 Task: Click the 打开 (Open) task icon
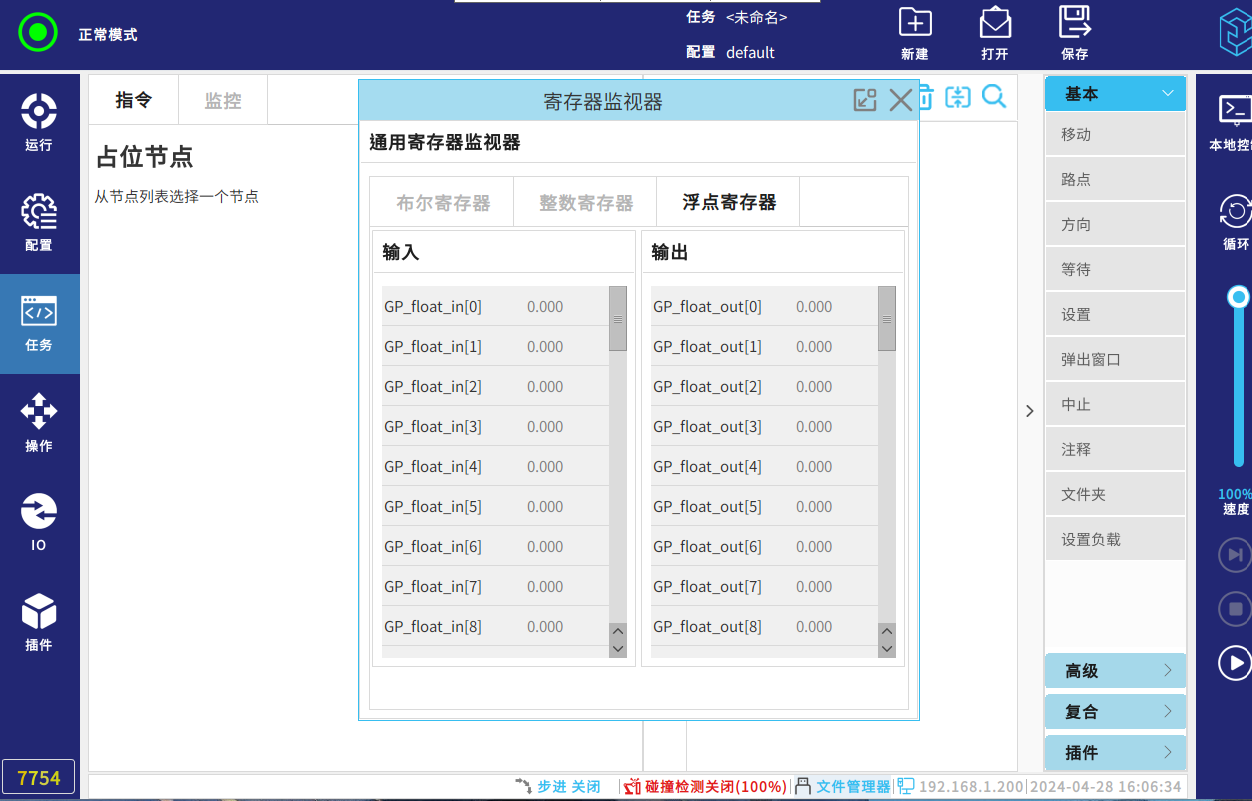pos(994,32)
